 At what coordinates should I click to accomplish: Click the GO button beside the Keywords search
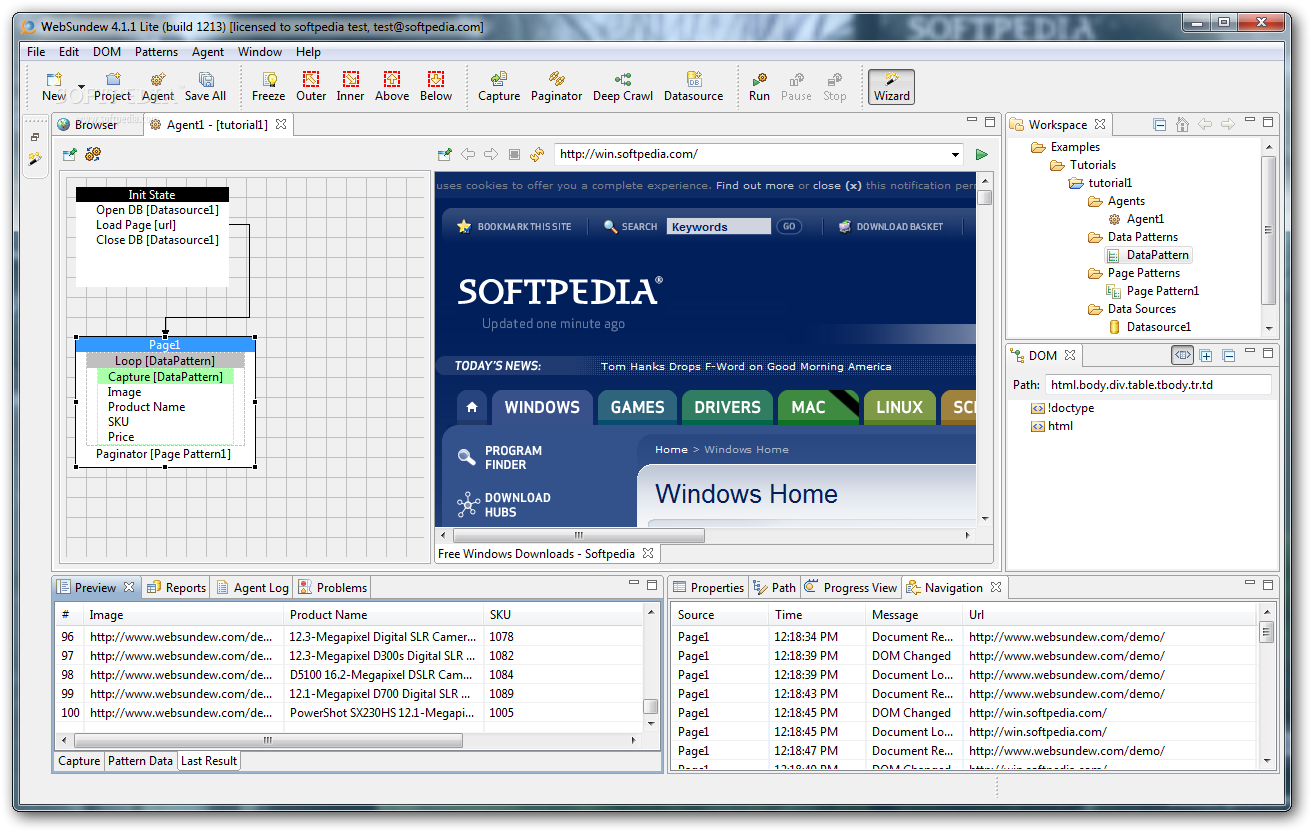789,227
